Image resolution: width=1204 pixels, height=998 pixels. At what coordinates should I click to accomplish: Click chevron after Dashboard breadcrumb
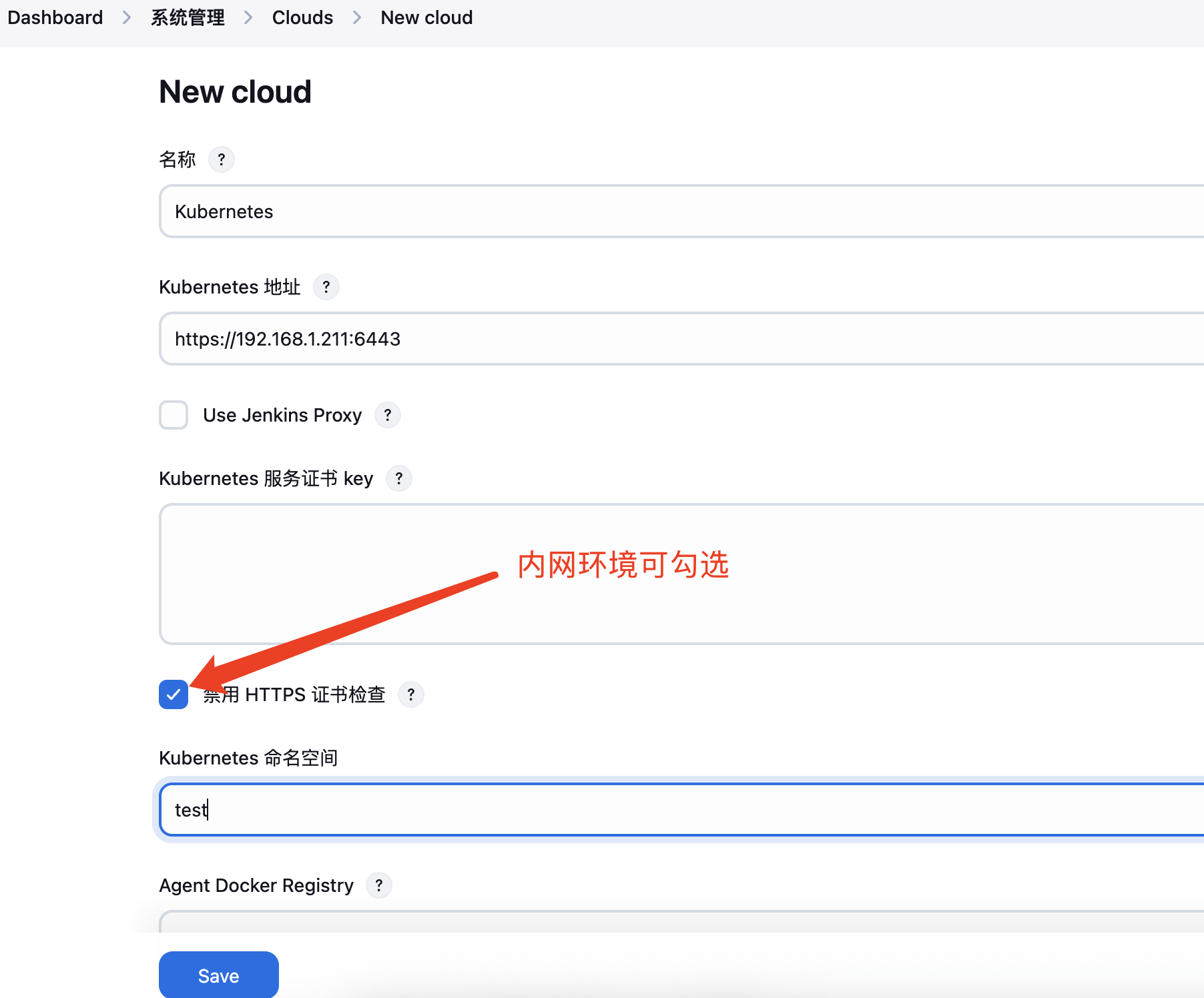click(x=127, y=17)
